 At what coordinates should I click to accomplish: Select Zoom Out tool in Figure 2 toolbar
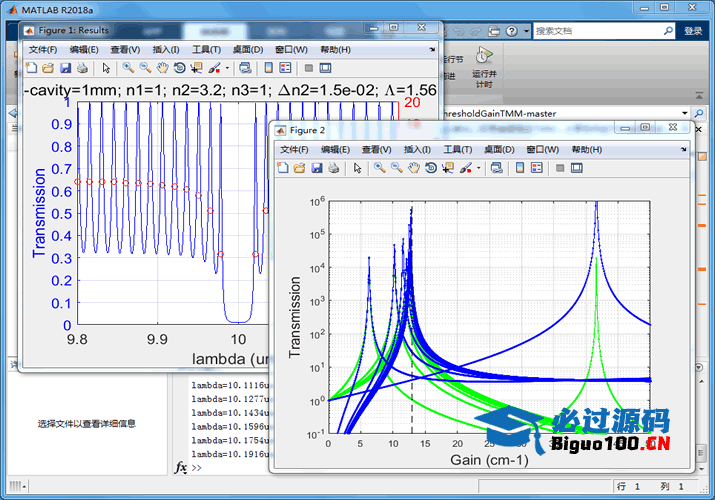(x=396, y=168)
